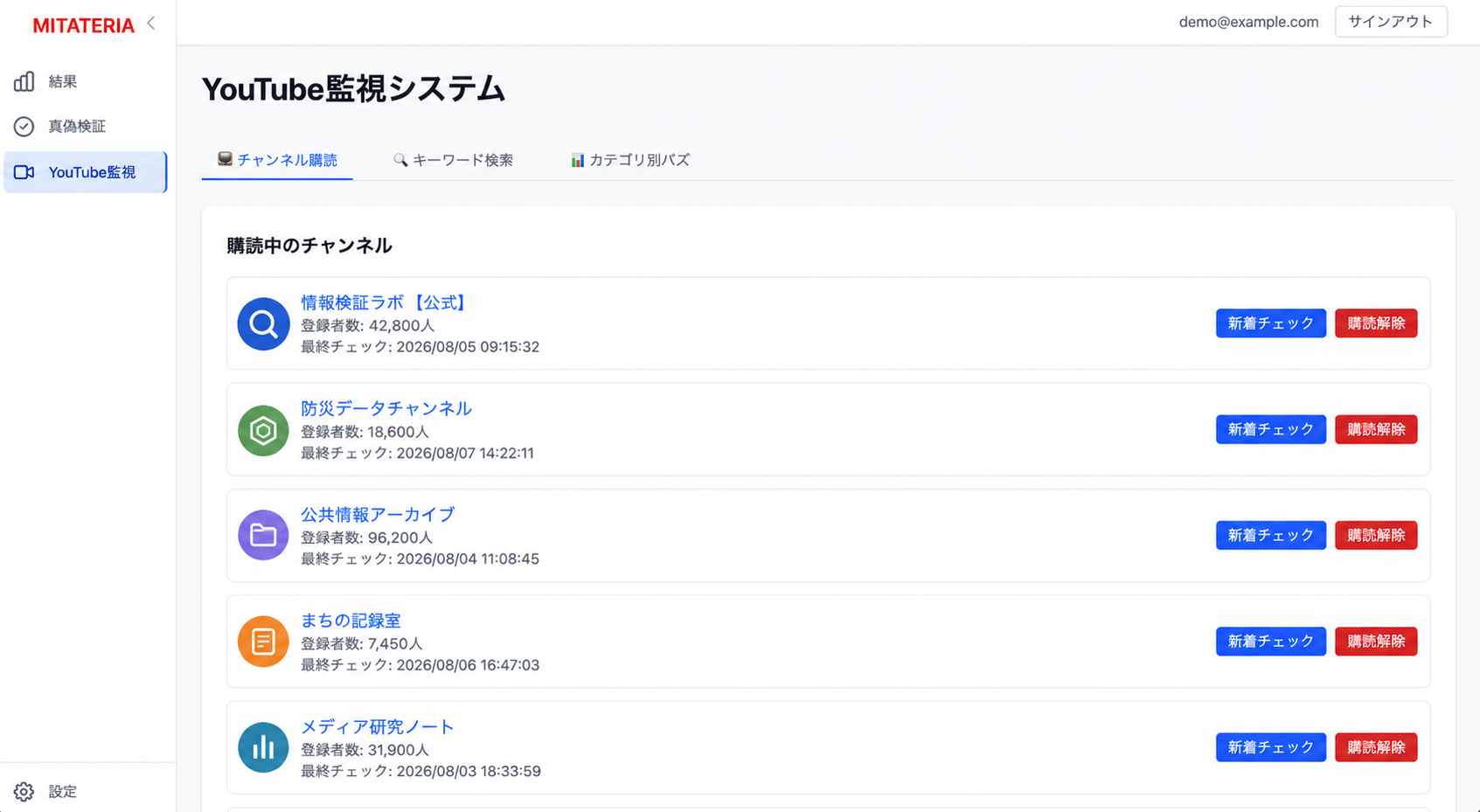Click the blue search avatar of 情報検証ラボ
The height and width of the screenshot is (812, 1480).
pos(263,324)
